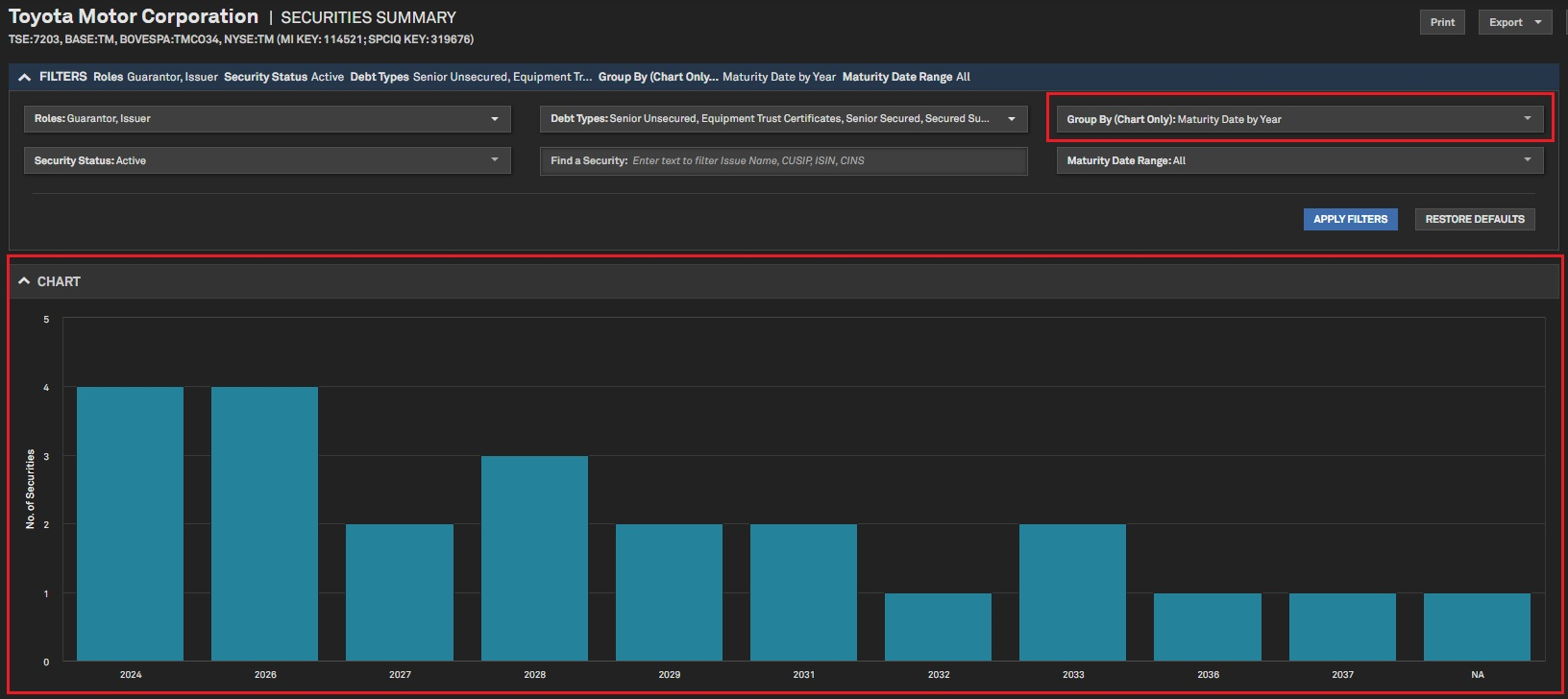The image size is (1568, 699).
Task: Select the 2029 bar in chart
Action: [x=669, y=592]
